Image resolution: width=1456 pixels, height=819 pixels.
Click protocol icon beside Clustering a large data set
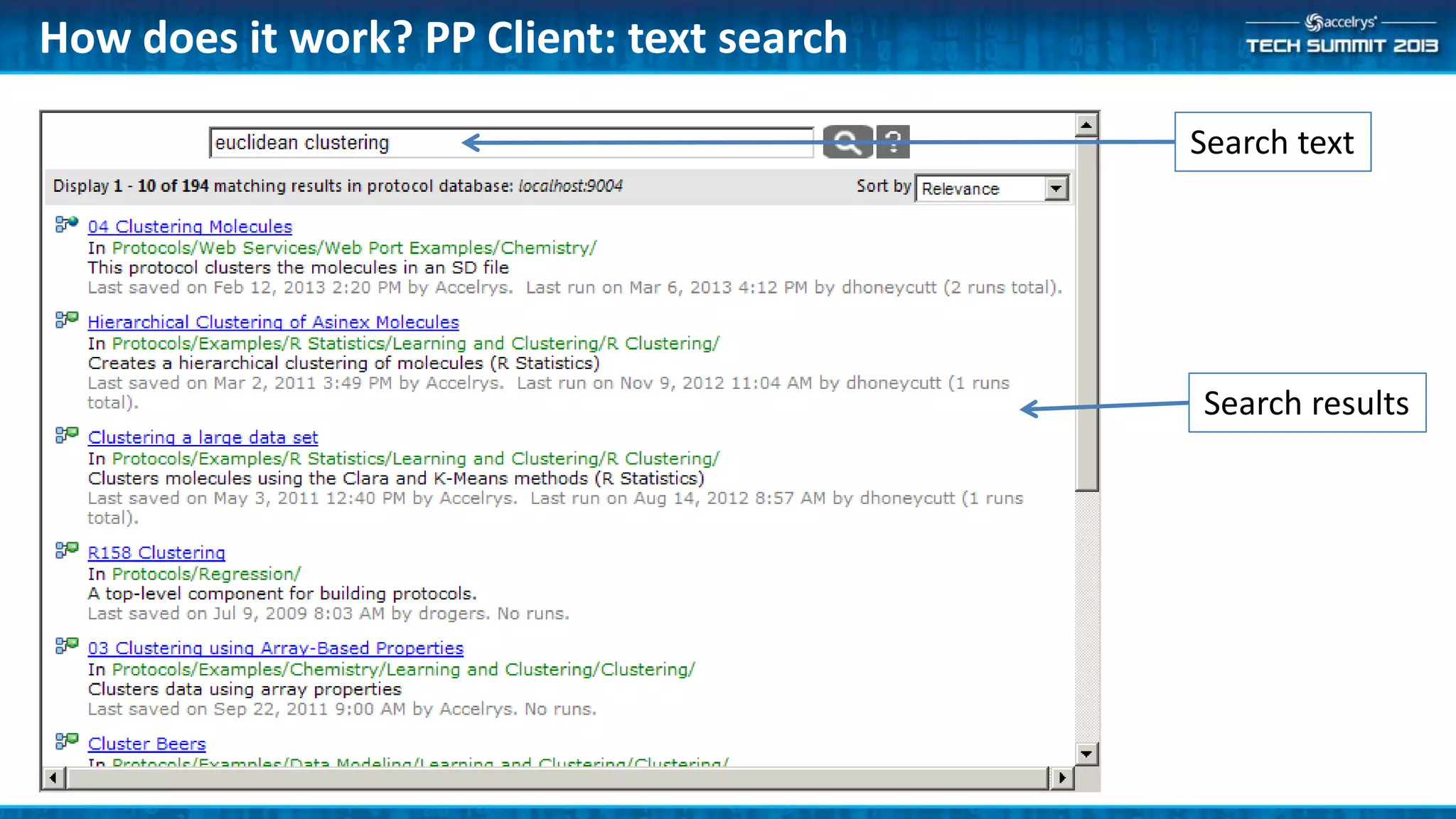point(66,435)
